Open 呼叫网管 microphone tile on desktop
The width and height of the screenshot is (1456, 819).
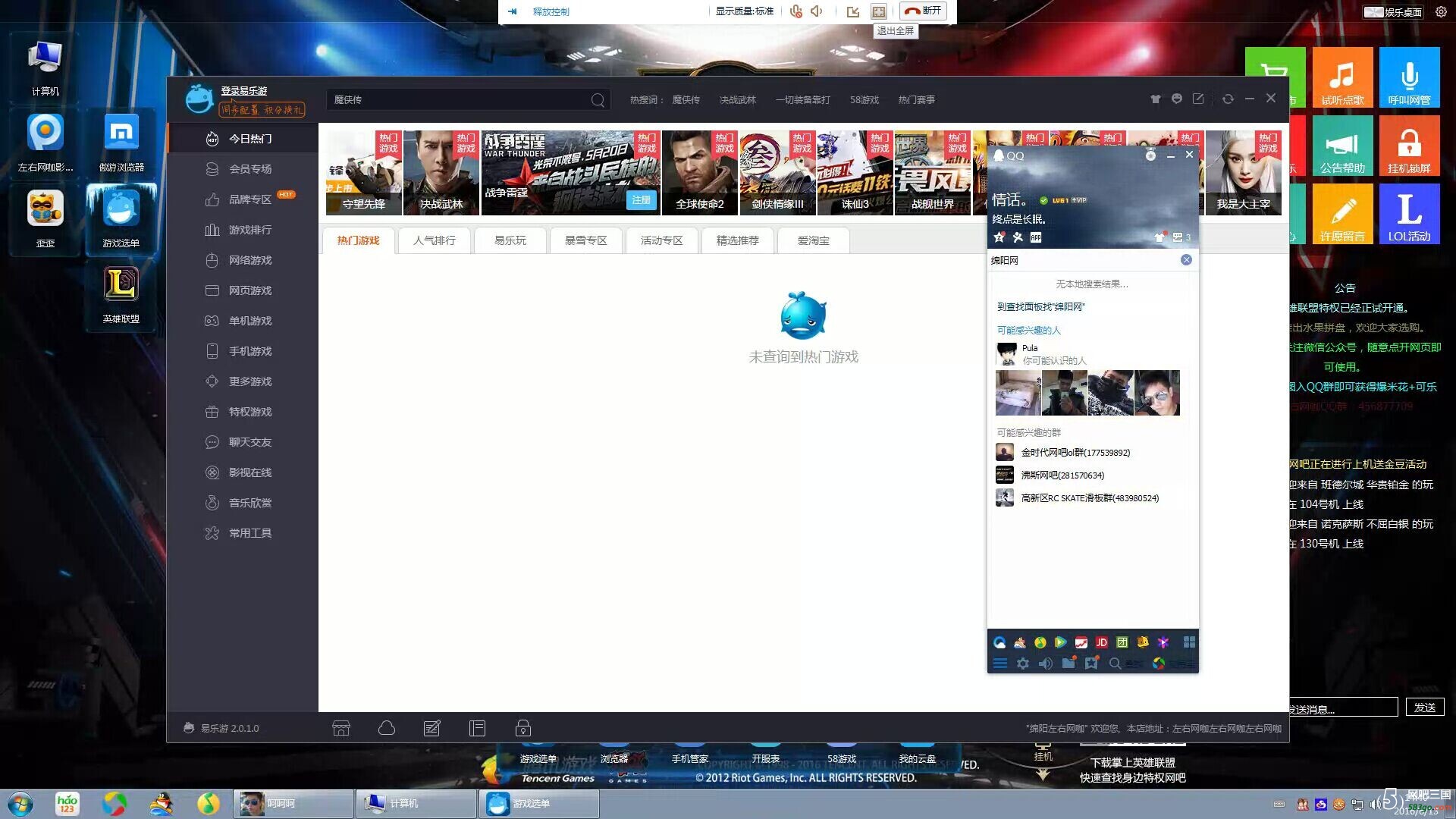[x=1409, y=78]
